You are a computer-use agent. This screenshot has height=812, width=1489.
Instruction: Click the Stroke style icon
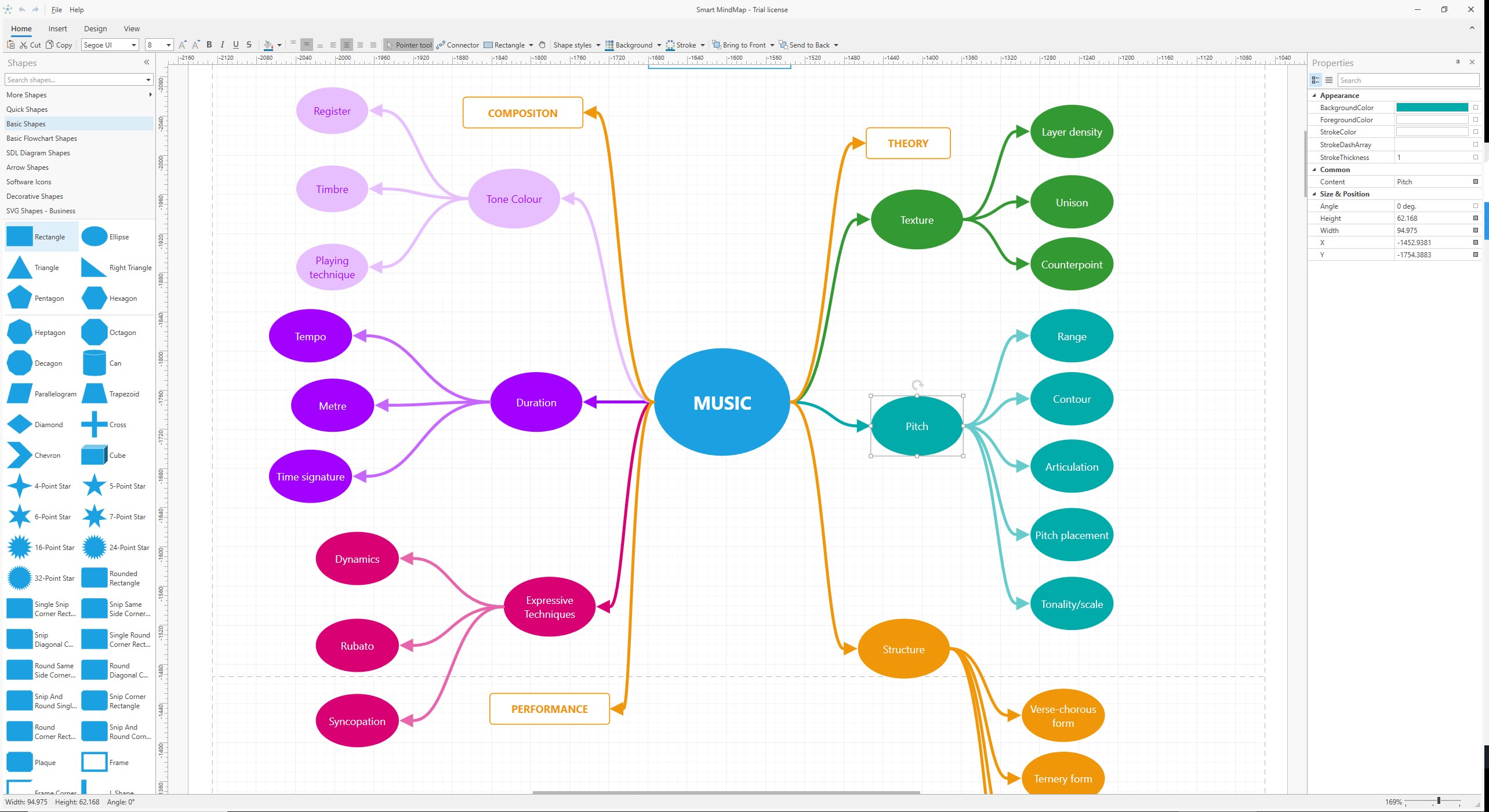[669, 45]
